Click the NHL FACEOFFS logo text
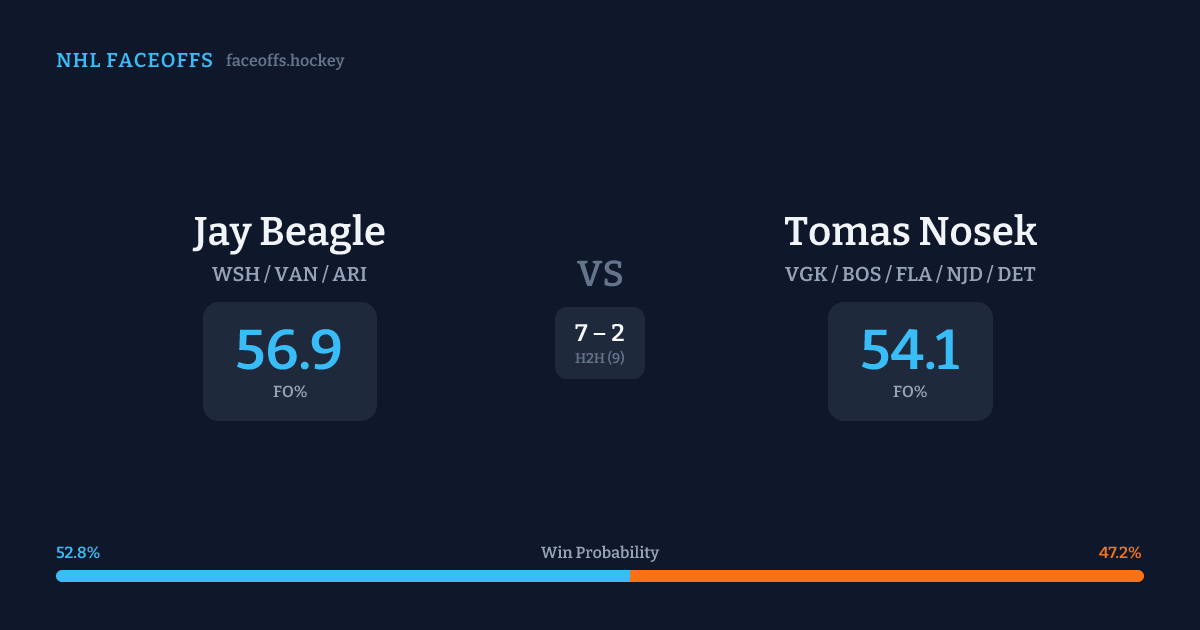This screenshot has height=630, width=1200. (x=134, y=61)
